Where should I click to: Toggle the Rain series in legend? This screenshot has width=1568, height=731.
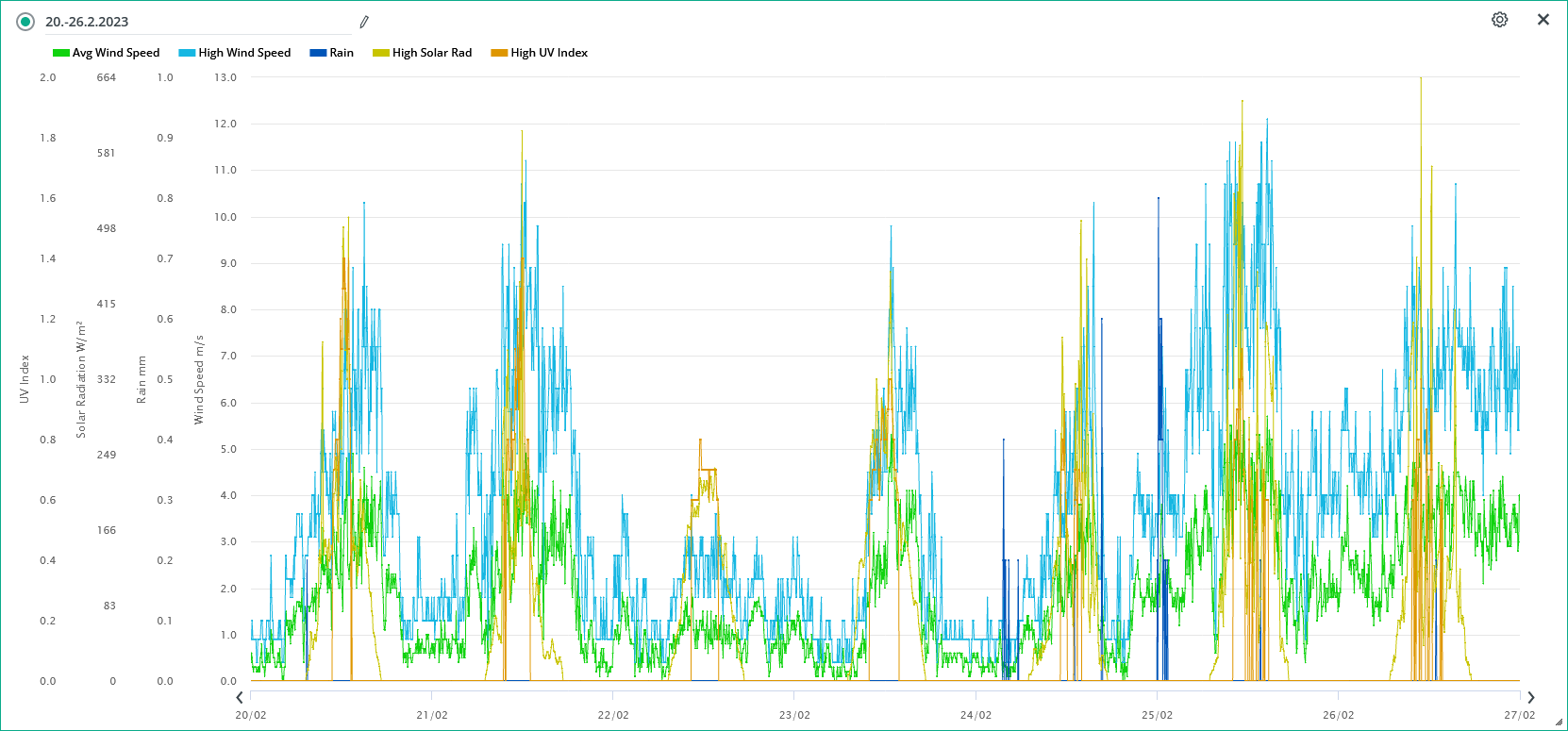341,53
